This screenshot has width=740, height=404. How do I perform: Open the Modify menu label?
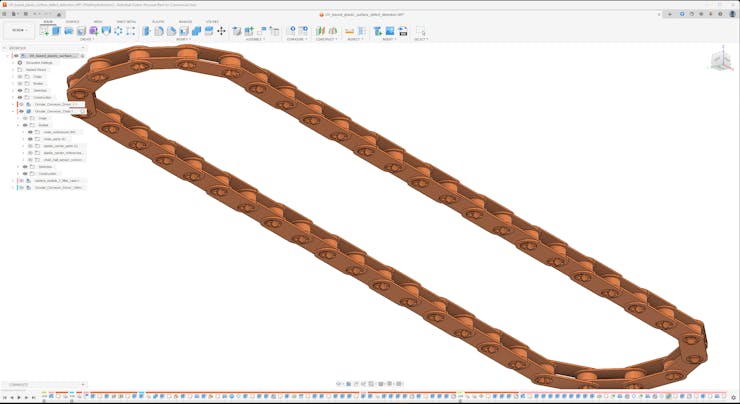click(183, 39)
